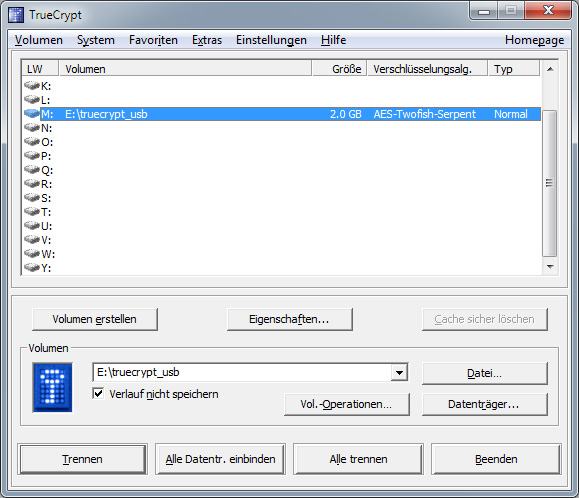
Task: Click Alle trennen button
Action: coord(358,459)
